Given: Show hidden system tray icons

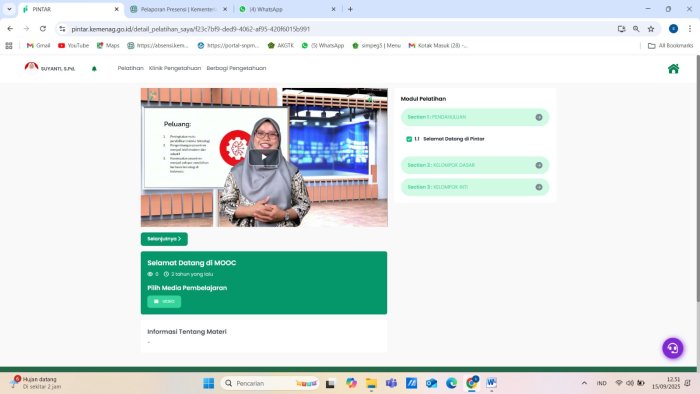Looking at the screenshot, I should coord(584,383).
